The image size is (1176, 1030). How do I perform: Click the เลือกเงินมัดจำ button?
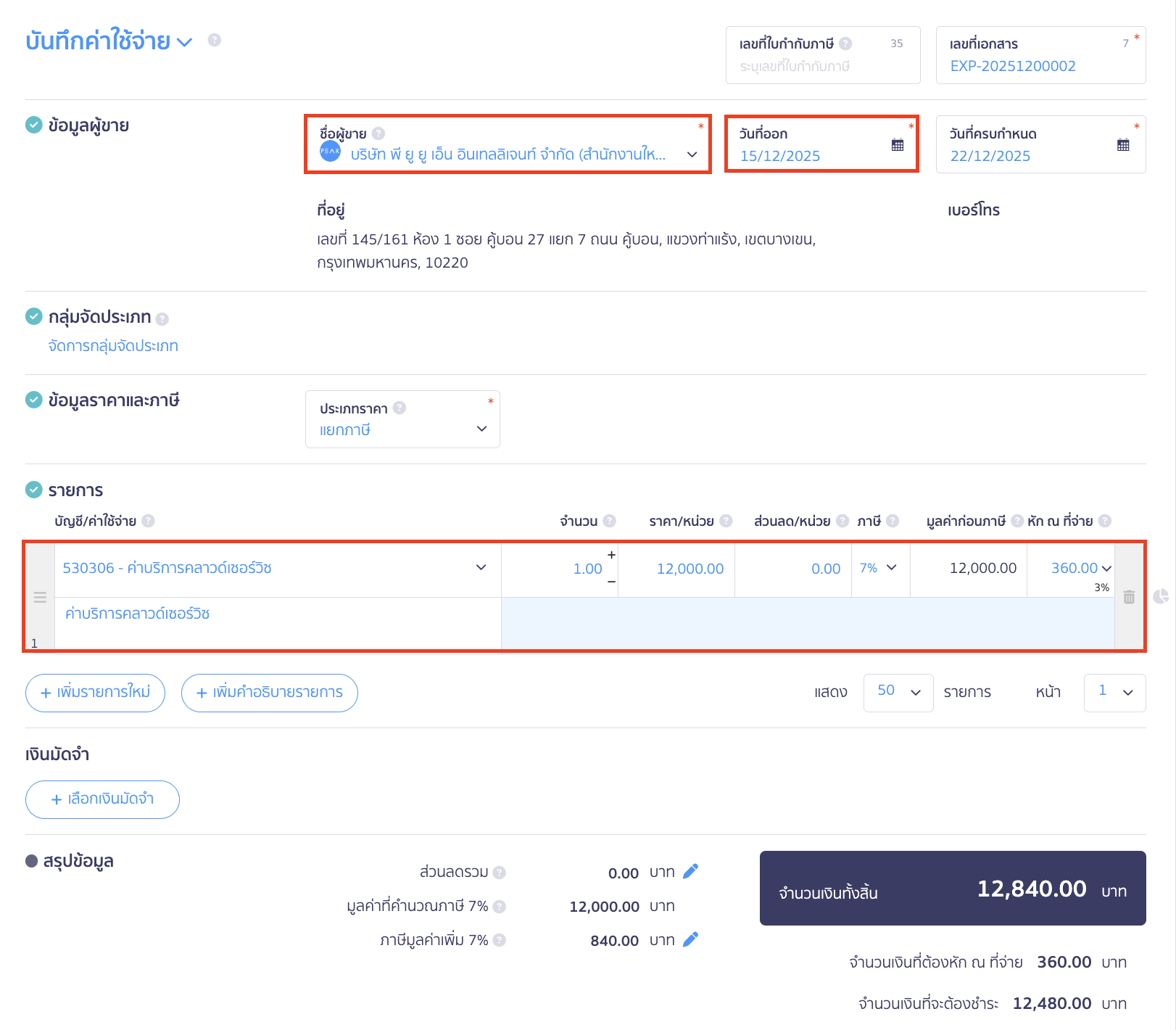(102, 799)
